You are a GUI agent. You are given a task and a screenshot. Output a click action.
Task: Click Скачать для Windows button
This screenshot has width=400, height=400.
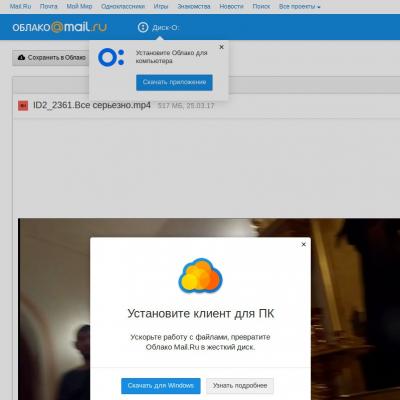(161, 386)
